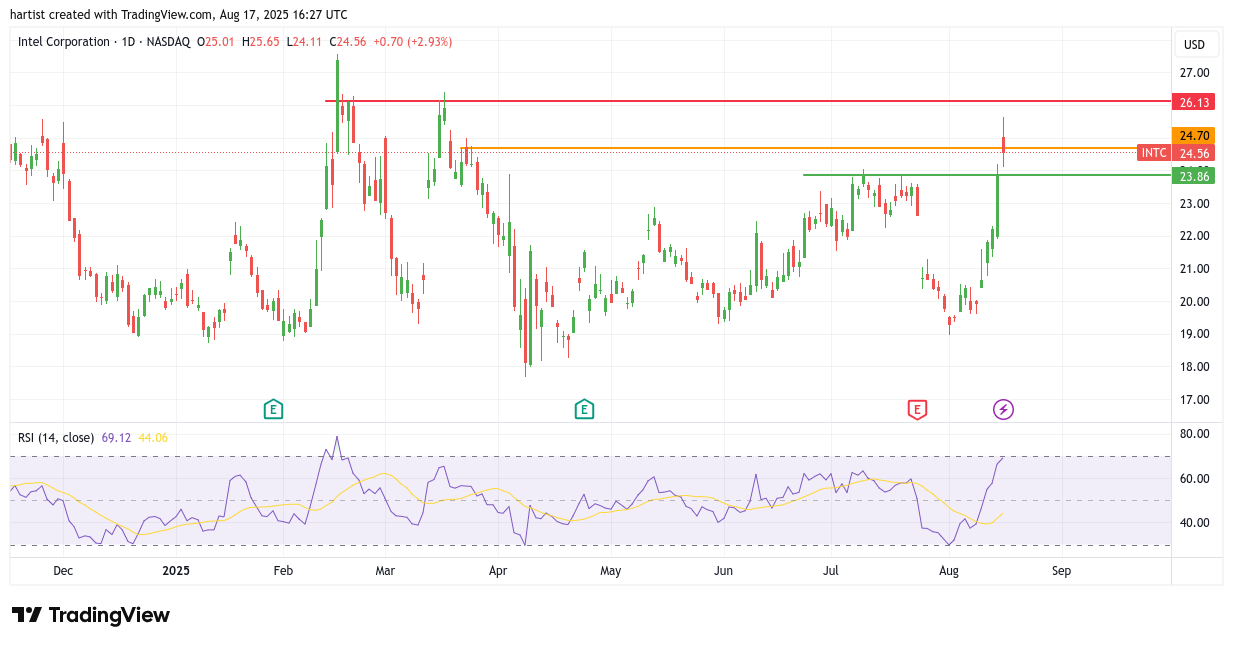1233x645 pixels.
Task: Click the 27.00 label on price scale
Action: click(1194, 73)
